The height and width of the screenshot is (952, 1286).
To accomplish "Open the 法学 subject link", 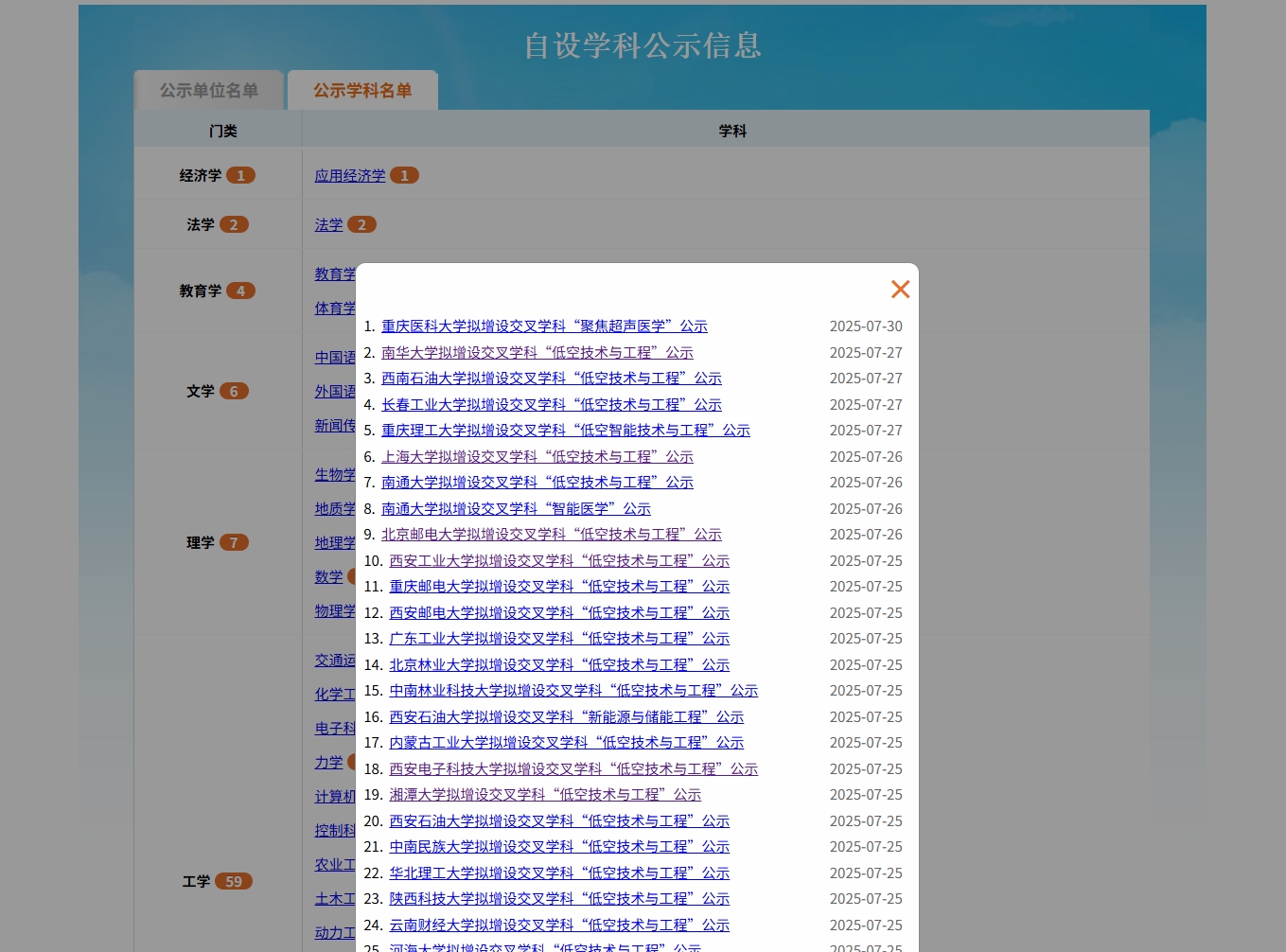I will [328, 225].
